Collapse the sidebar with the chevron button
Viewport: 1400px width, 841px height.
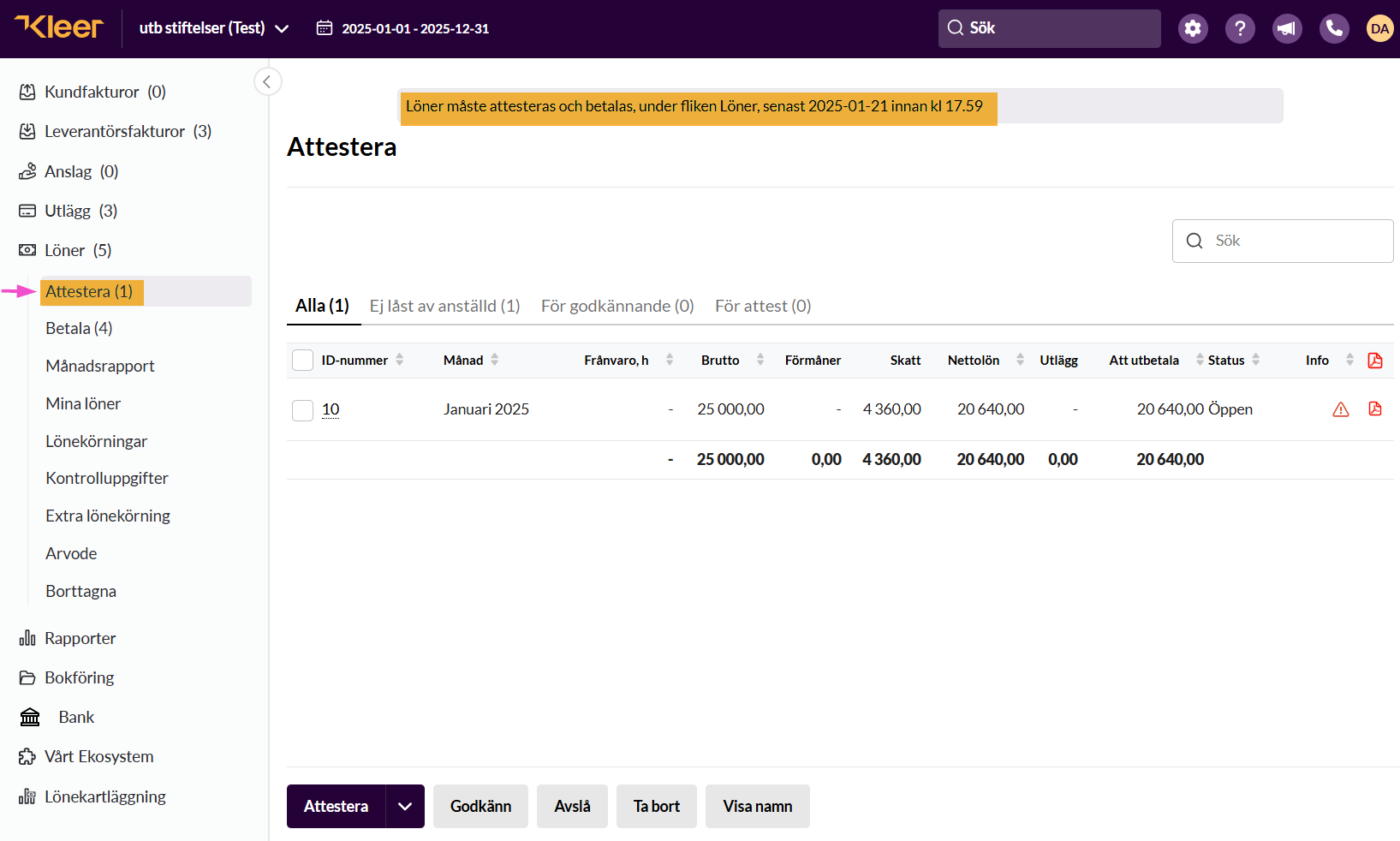click(x=267, y=81)
